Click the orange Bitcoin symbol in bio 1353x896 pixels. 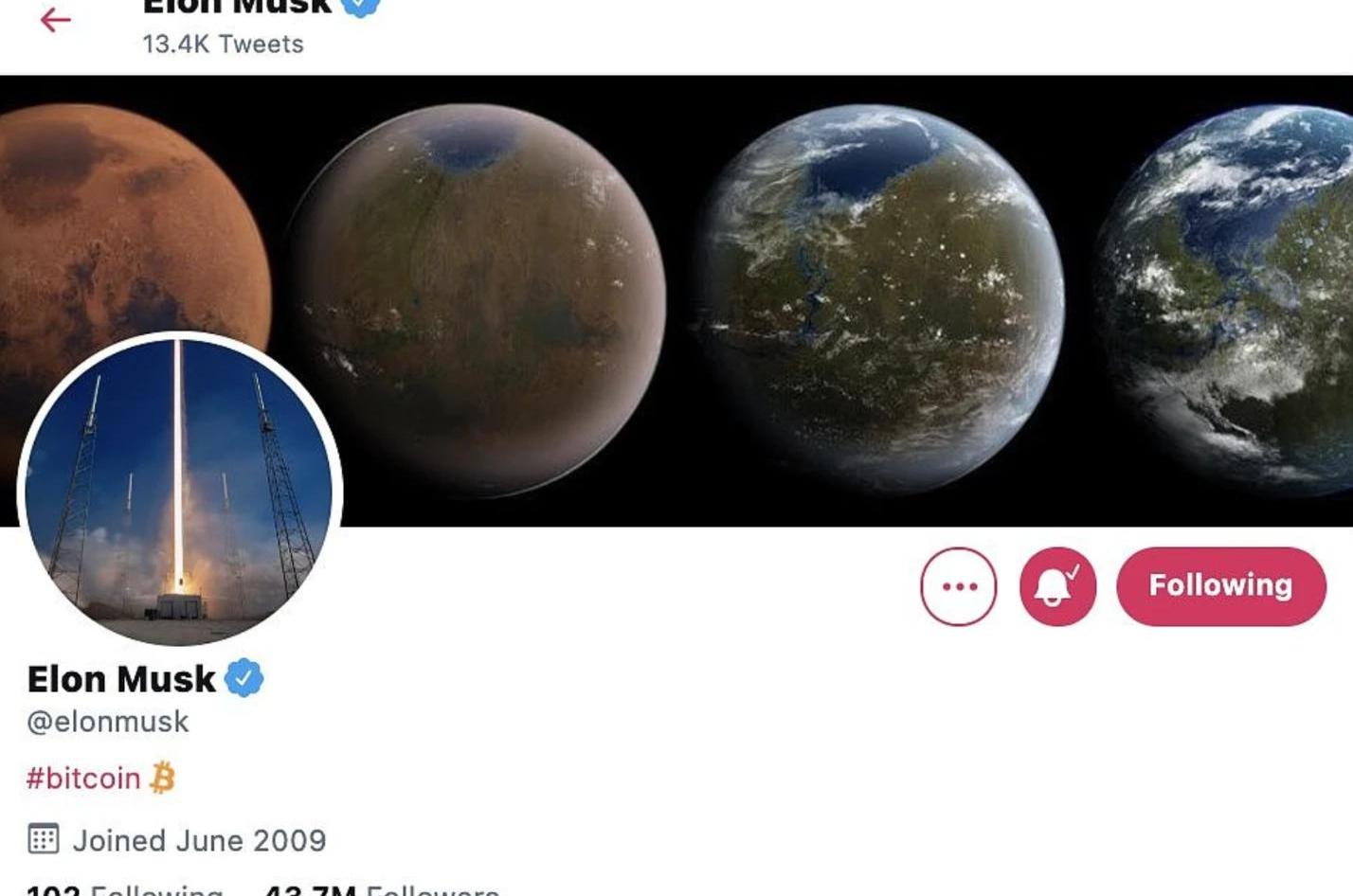[x=163, y=778]
